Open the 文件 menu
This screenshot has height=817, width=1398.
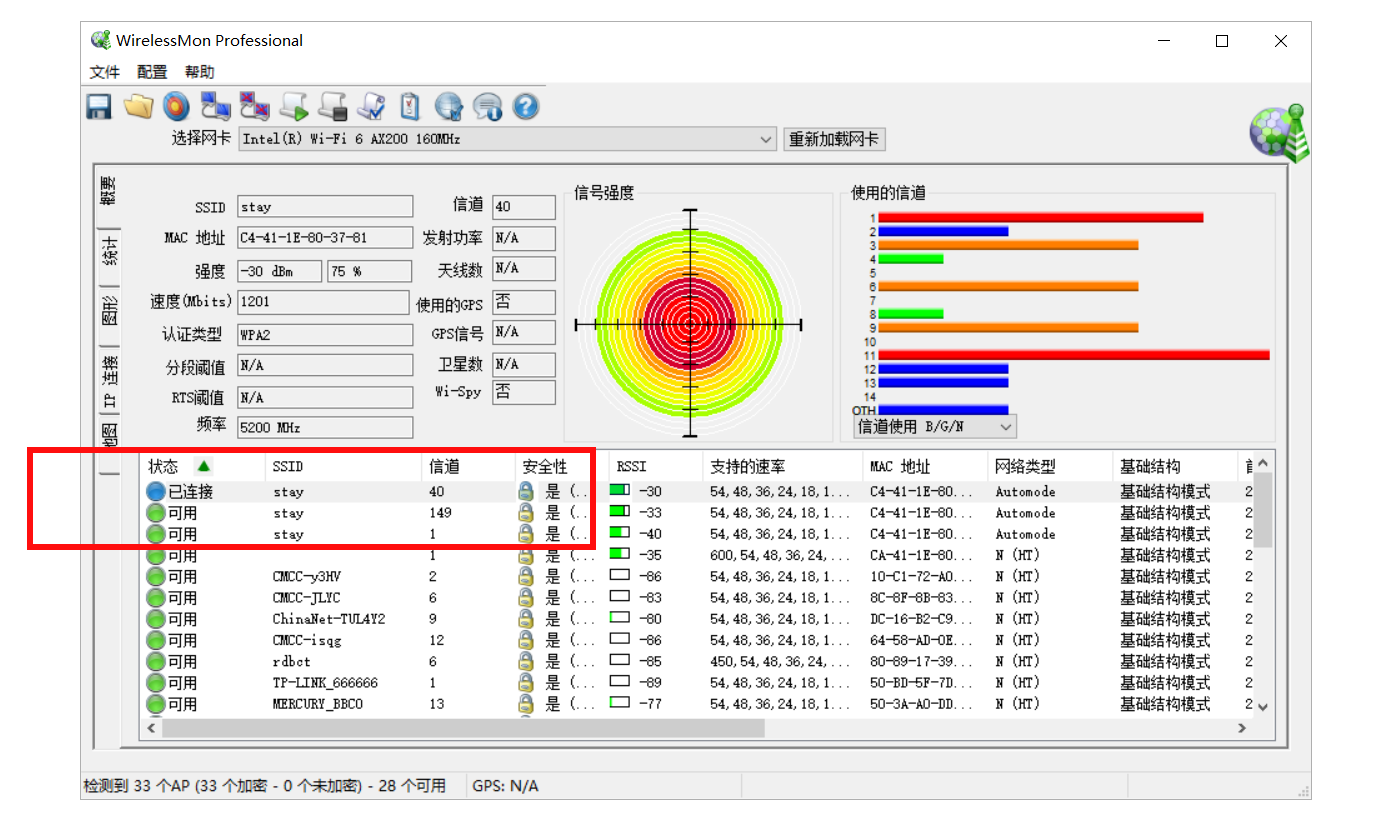pos(104,72)
